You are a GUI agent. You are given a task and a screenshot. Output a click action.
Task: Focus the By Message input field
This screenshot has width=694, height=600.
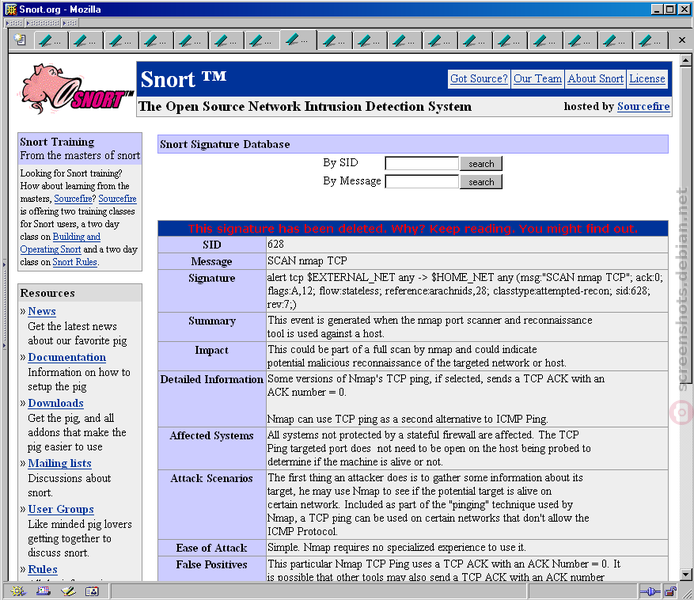point(421,181)
